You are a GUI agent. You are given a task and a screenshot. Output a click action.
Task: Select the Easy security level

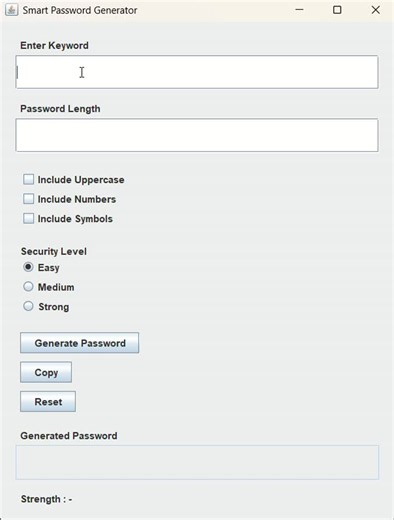pyautogui.click(x=28, y=267)
